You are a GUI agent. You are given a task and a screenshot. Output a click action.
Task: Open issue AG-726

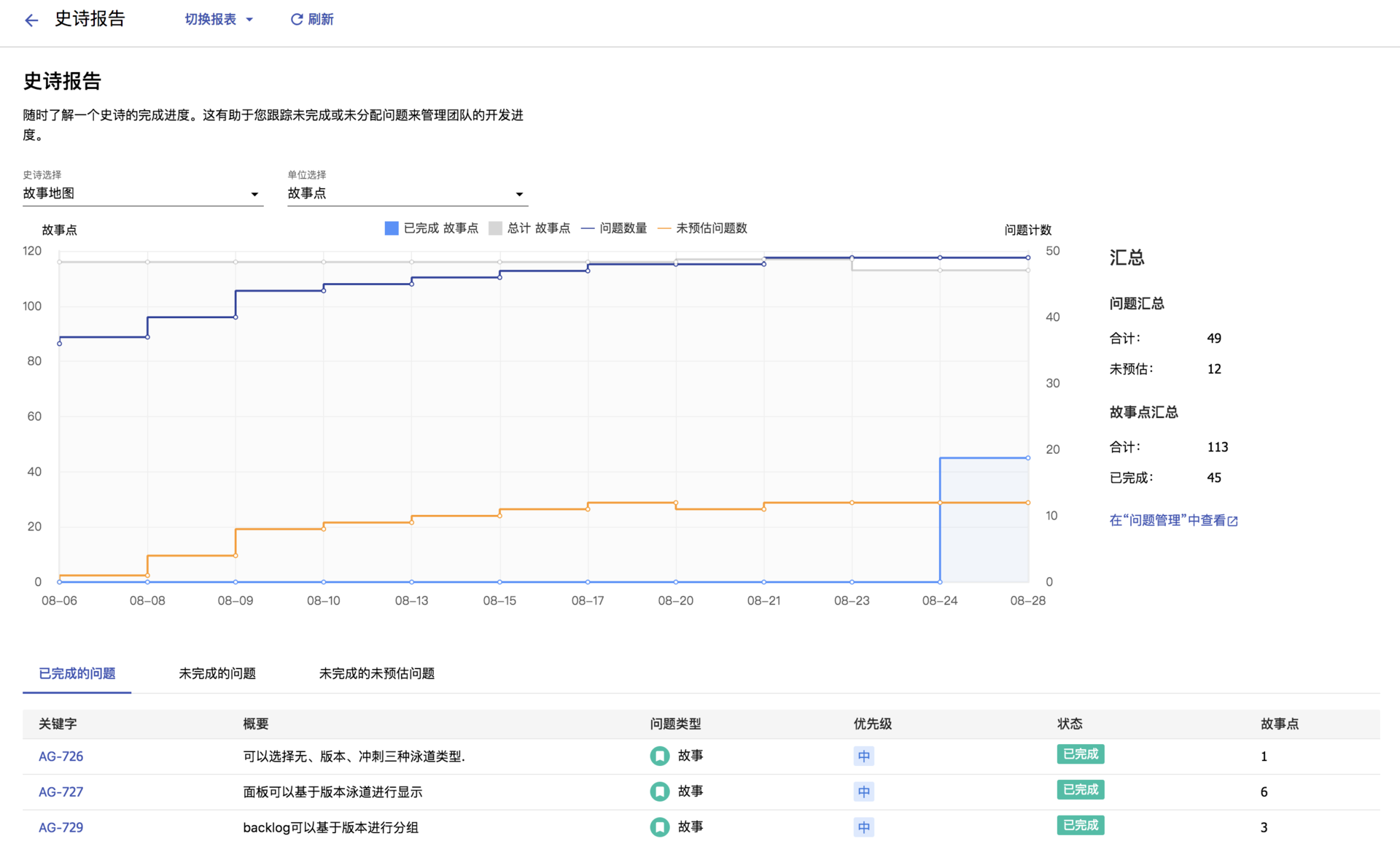point(61,756)
